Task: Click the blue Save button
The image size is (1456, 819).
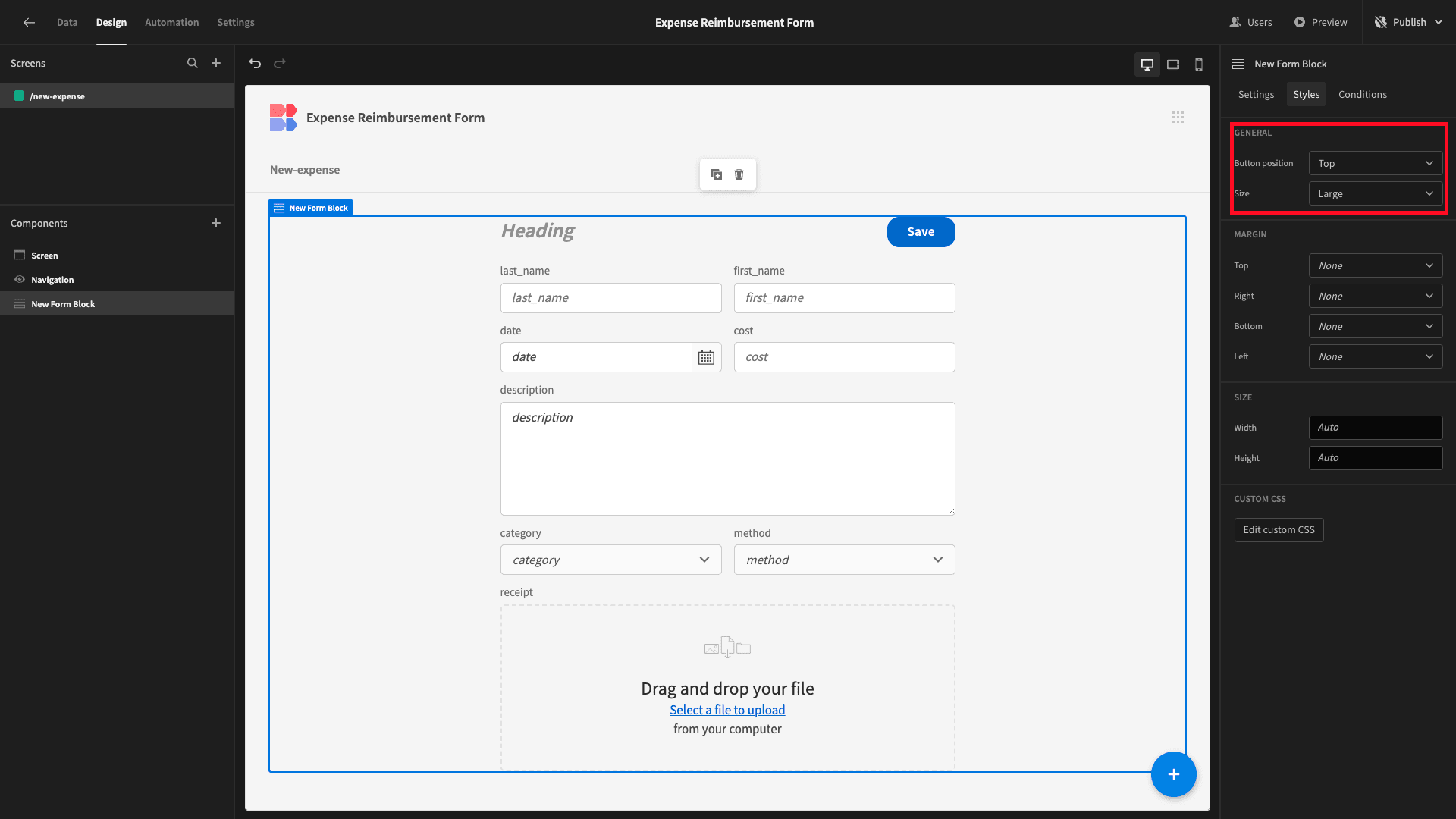Action: 921,232
